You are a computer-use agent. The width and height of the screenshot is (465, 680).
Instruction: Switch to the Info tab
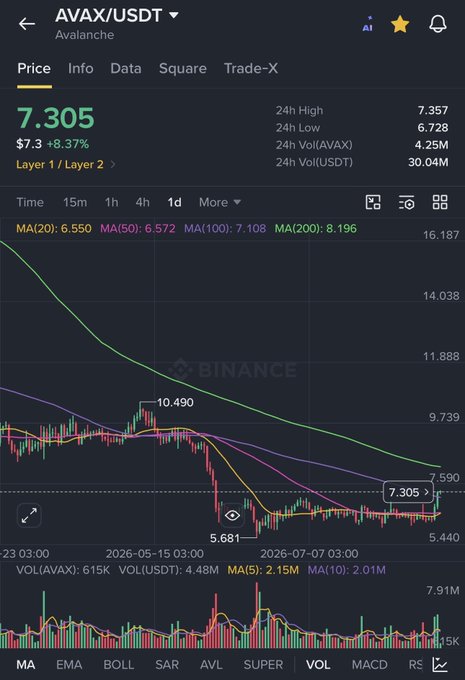click(81, 68)
